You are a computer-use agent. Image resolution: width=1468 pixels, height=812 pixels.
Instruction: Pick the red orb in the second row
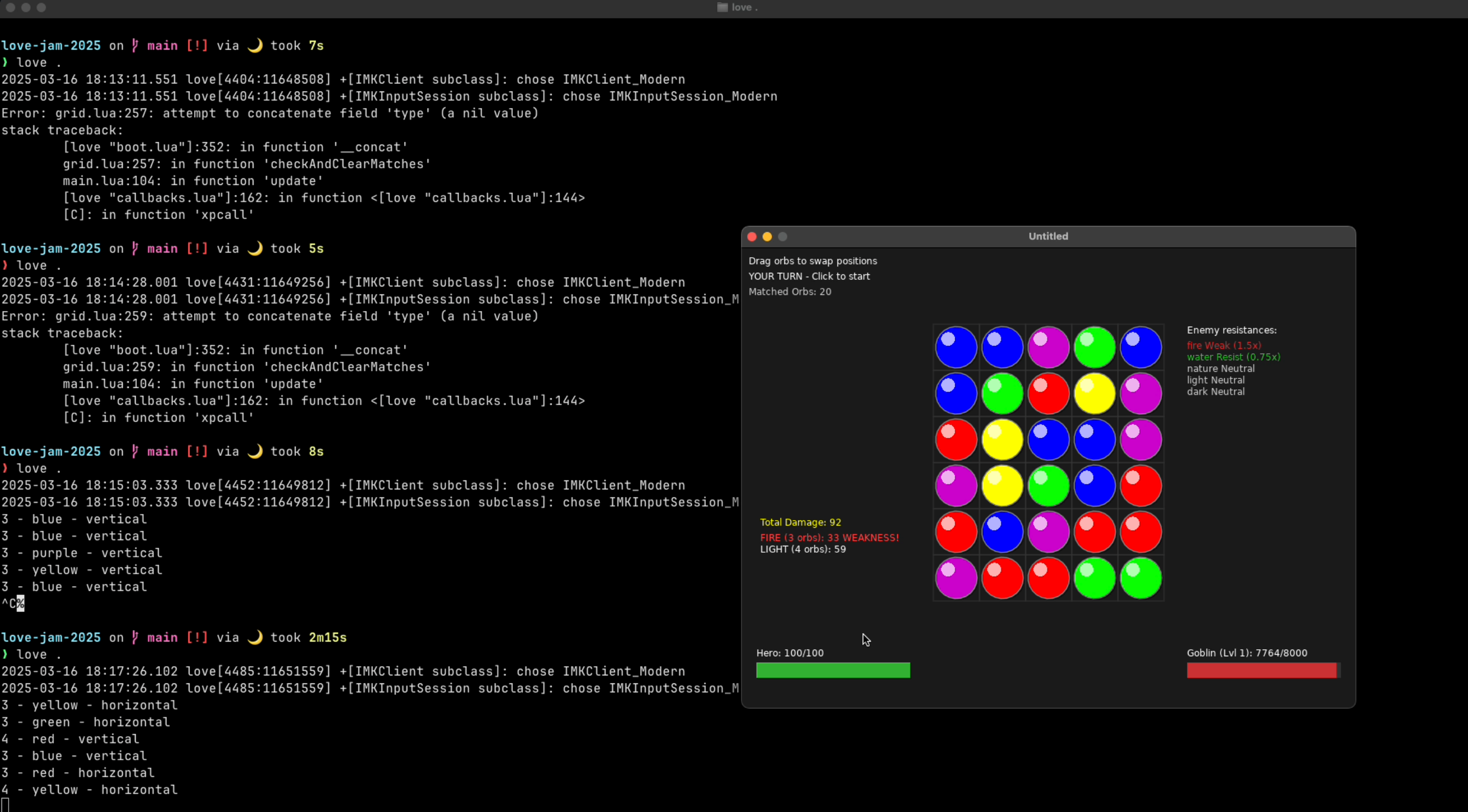(x=1048, y=393)
